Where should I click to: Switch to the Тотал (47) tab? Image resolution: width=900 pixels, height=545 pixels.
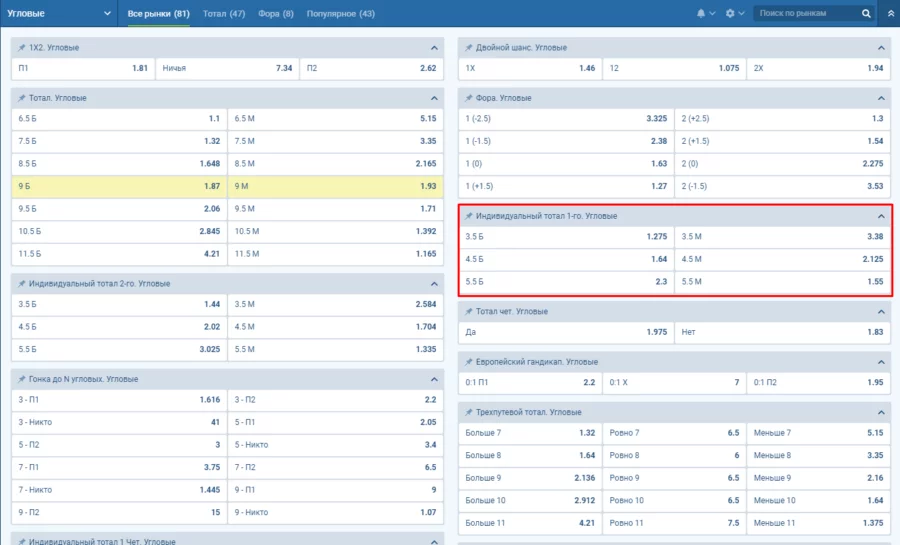pyautogui.click(x=223, y=14)
